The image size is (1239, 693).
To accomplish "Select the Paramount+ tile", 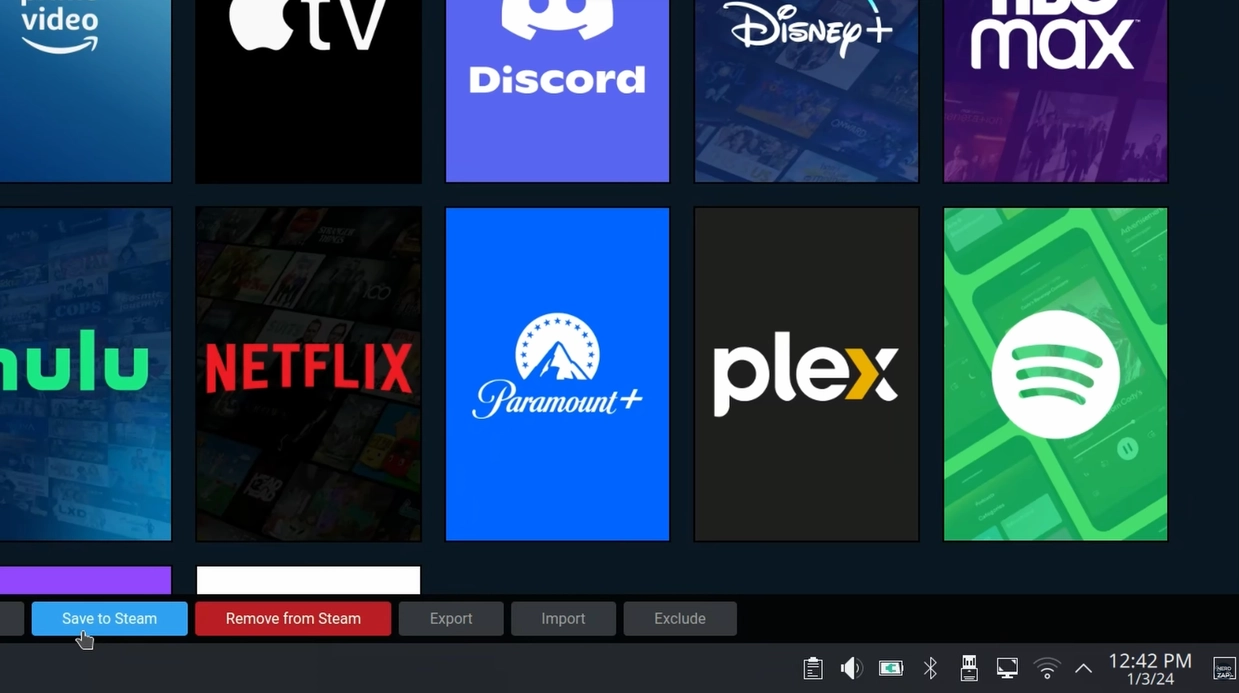I will point(557,374).
